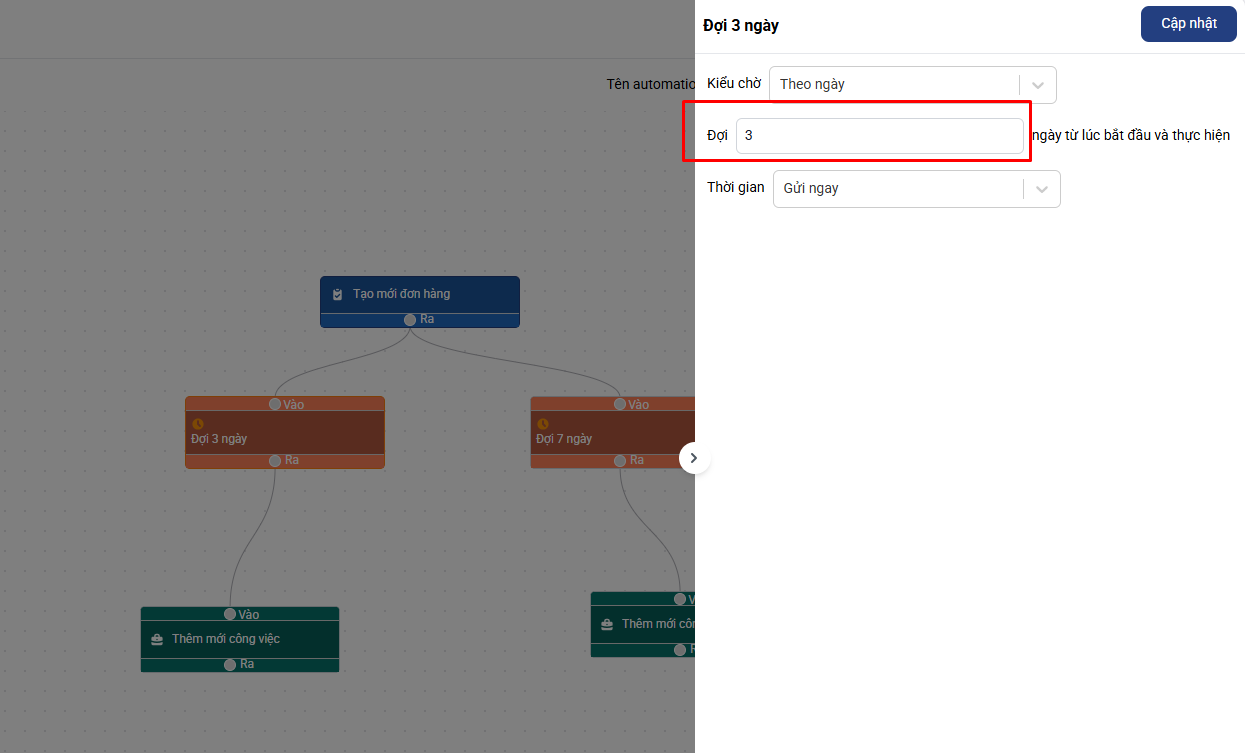The image size is (1245, 753).
Task: Expand the Thời gian dropdown arrow
Action: (x=1042, y=189)
